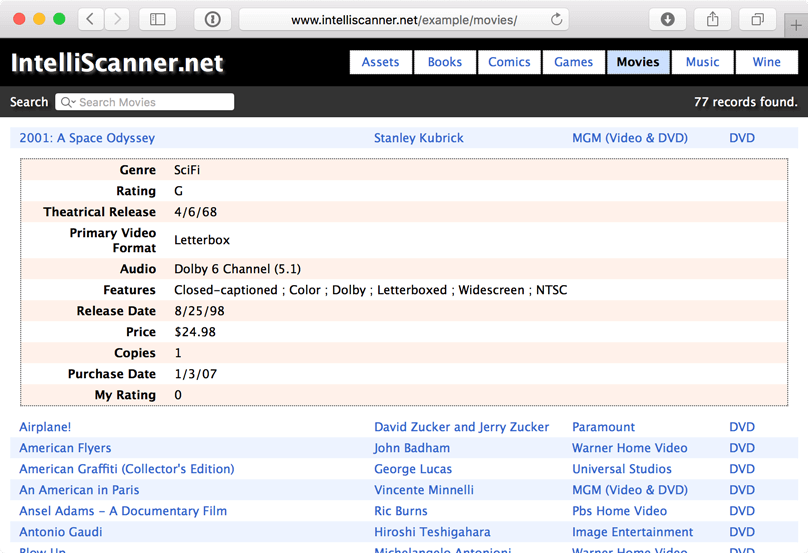Click the Paramount studio link
The image size is (808, 553).
(x=603, y=427)
